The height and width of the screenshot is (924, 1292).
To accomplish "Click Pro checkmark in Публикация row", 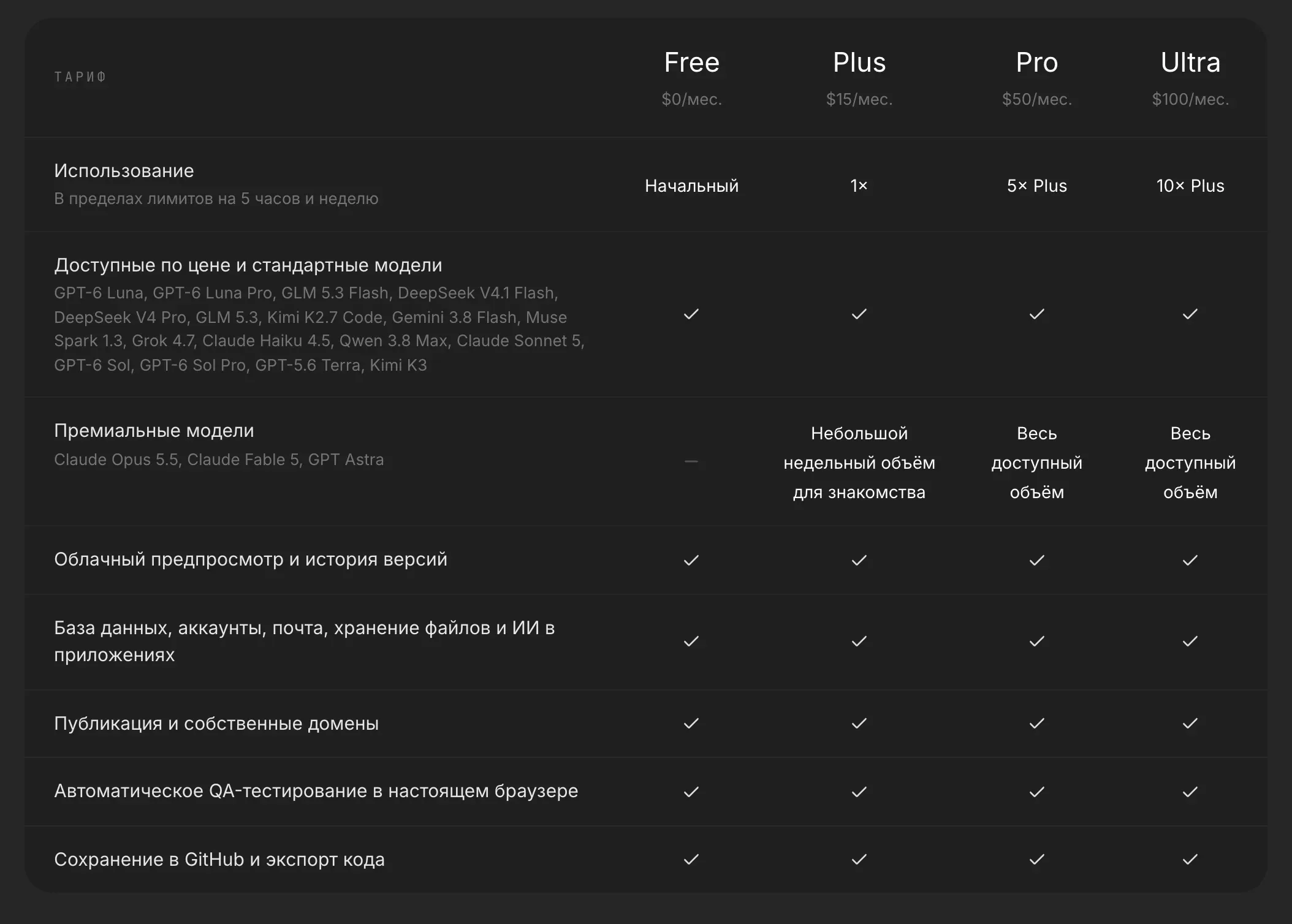I will 1036,723.
